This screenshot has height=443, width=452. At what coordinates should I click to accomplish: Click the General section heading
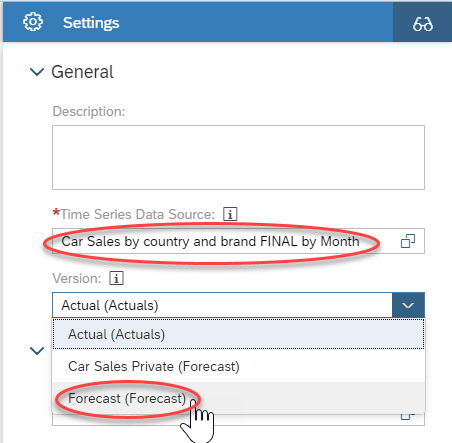click(x=82, y=72)
